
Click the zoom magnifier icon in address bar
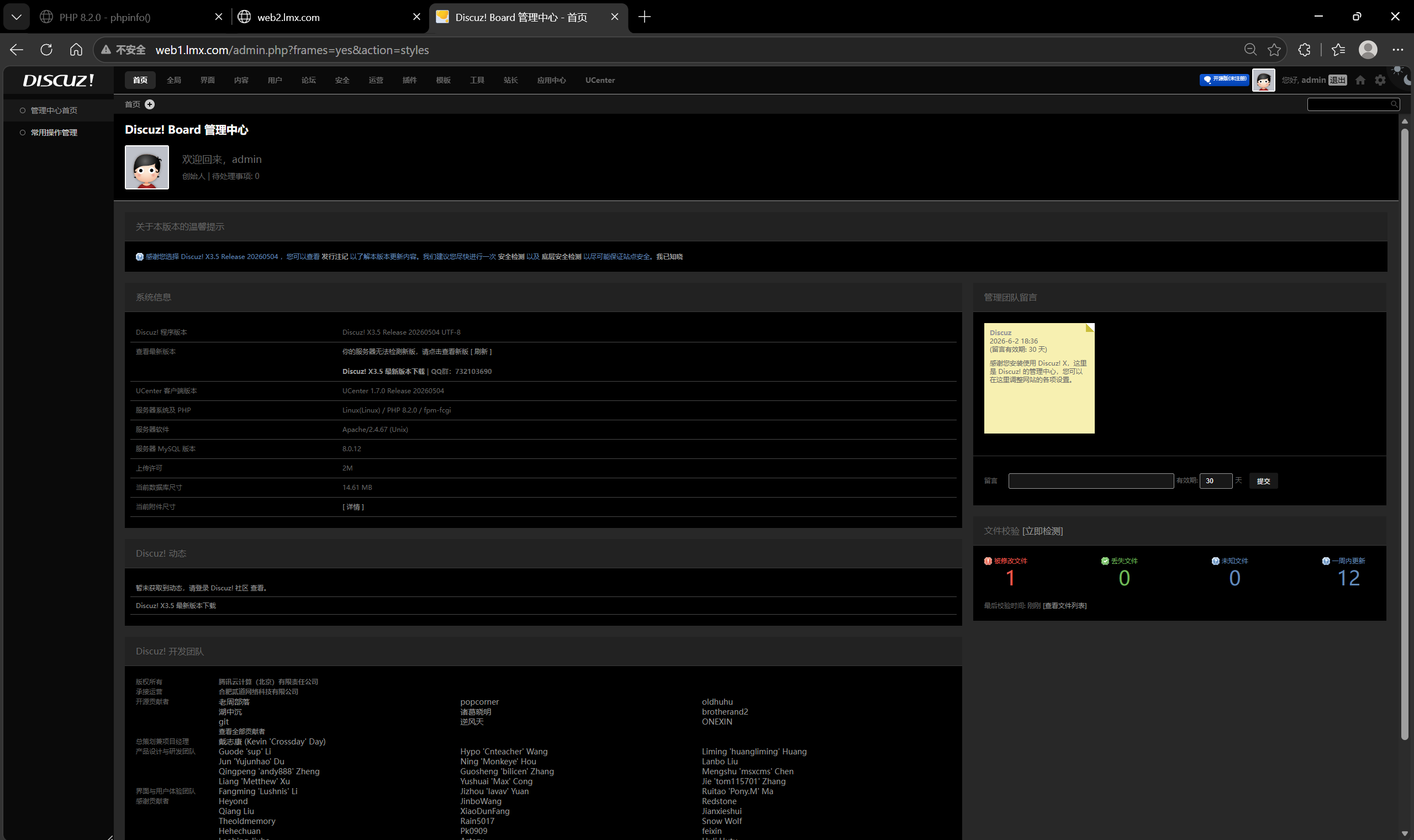click(1251, 50)
